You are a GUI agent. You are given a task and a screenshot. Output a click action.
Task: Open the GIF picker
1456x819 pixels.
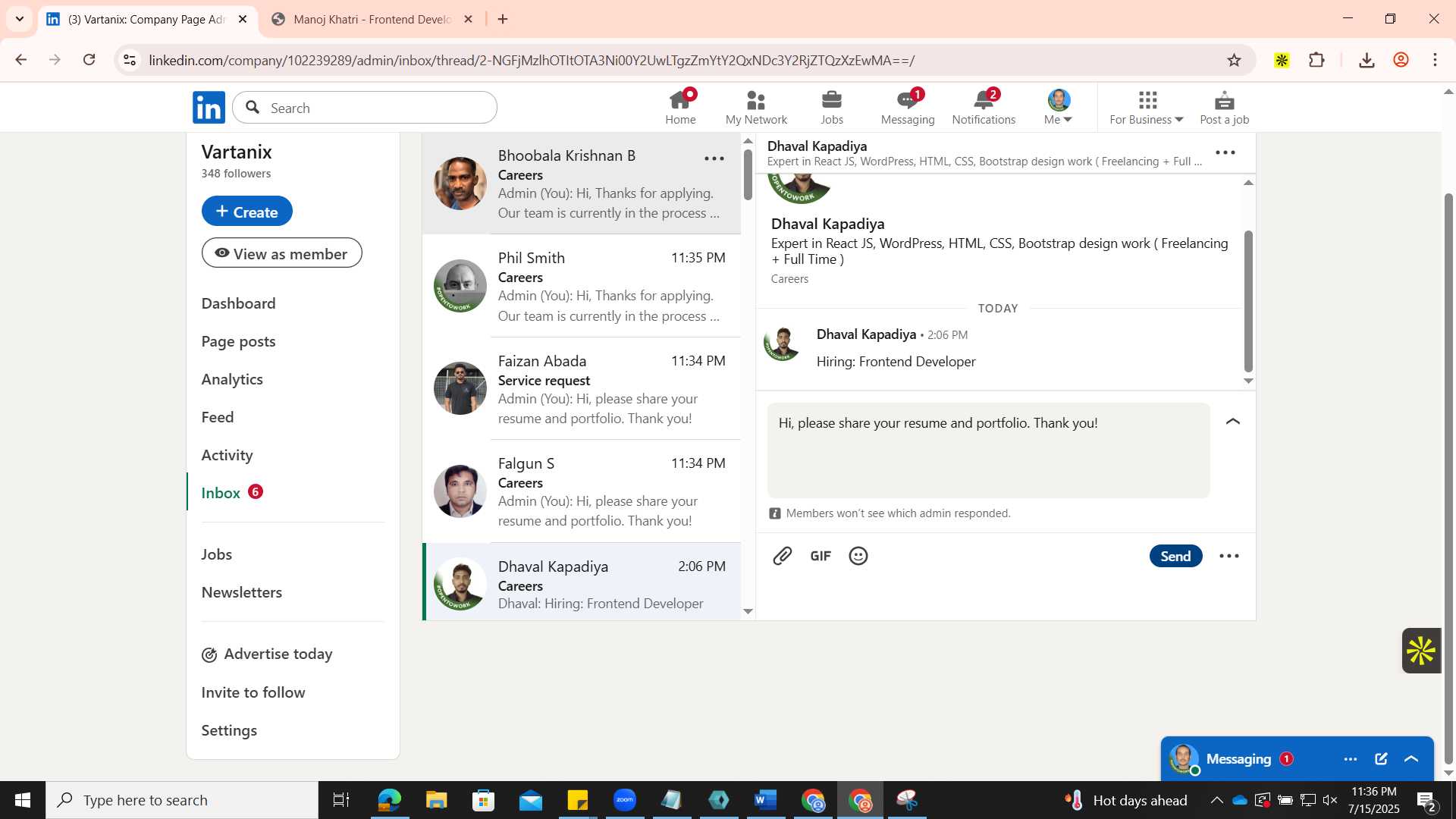coord(821,556)
